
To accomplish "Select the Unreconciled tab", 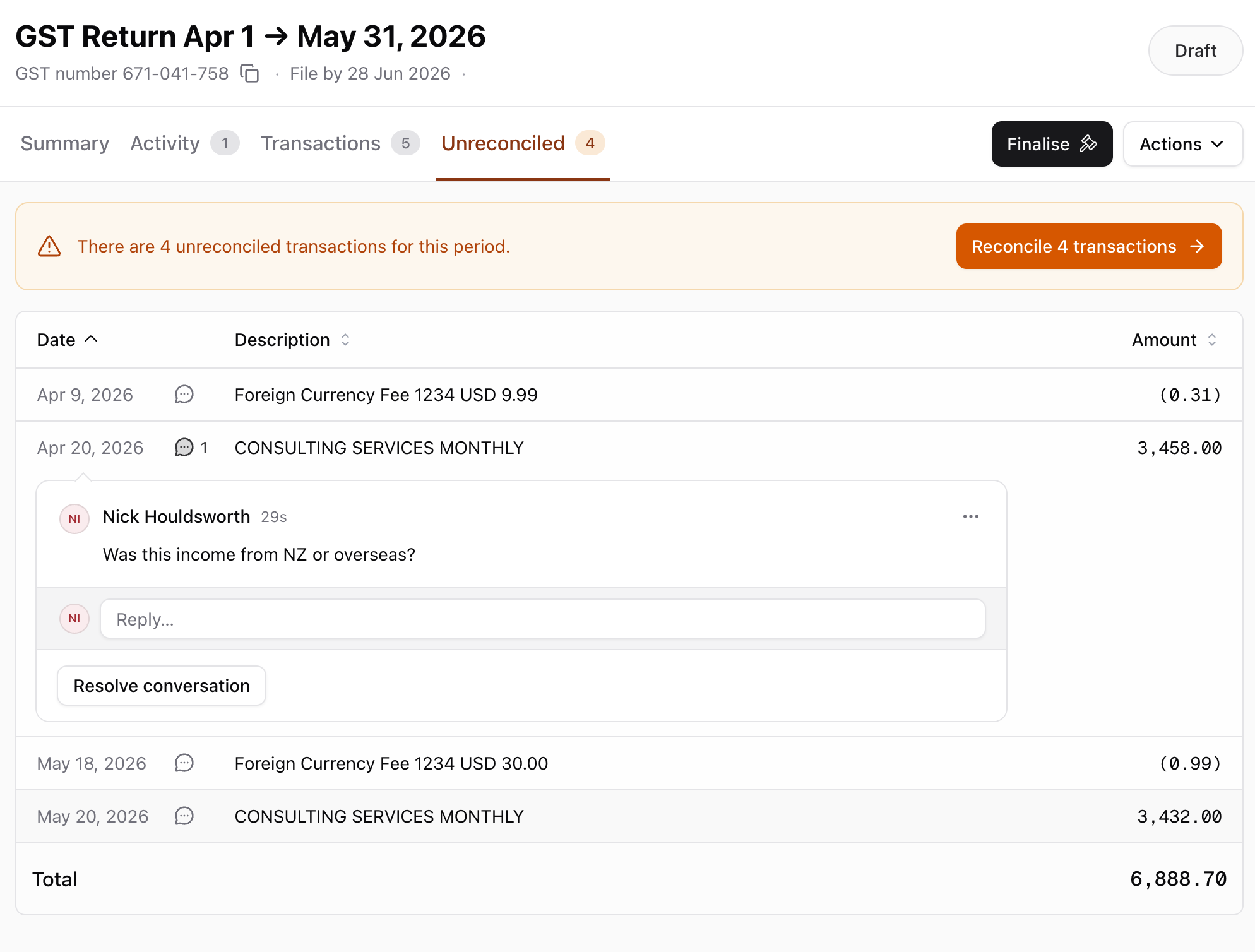I will (x=523, y=143).
